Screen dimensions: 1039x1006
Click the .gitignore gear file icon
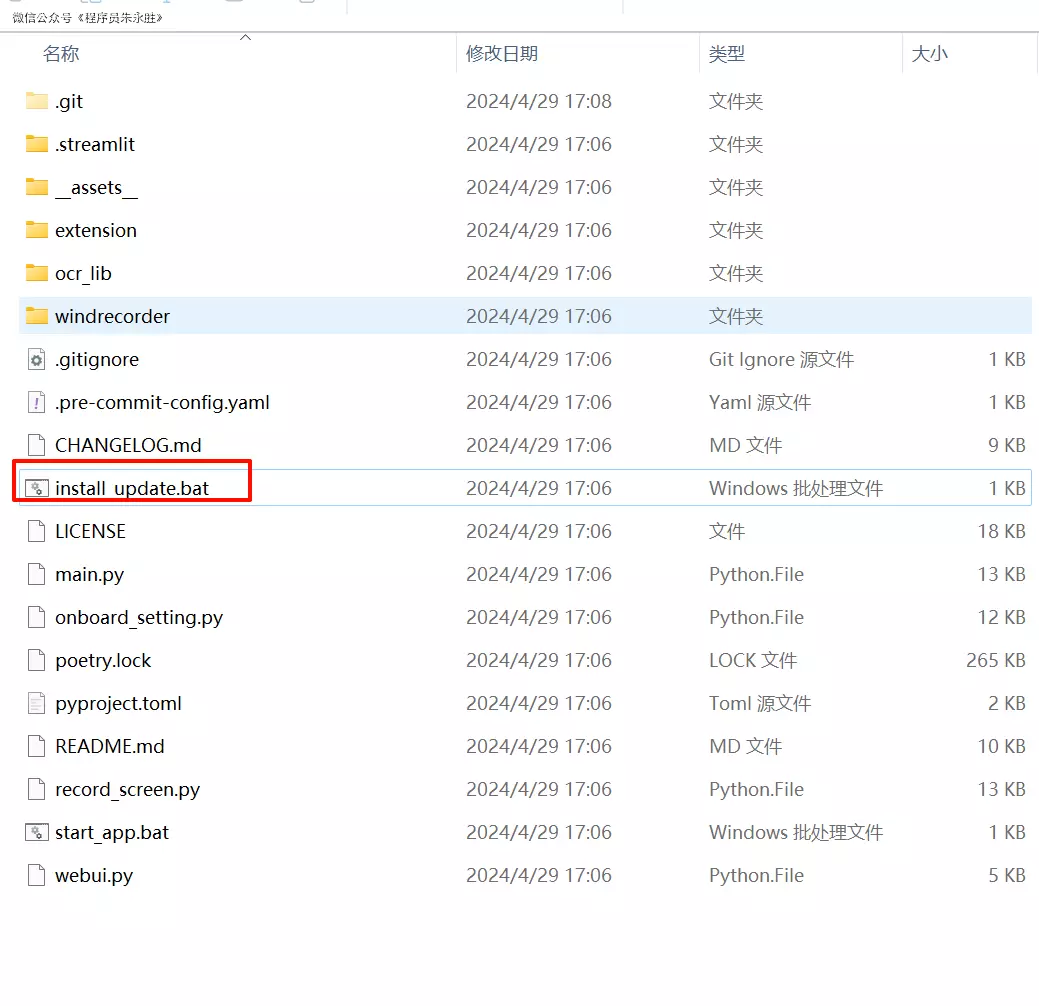point(37,359)
